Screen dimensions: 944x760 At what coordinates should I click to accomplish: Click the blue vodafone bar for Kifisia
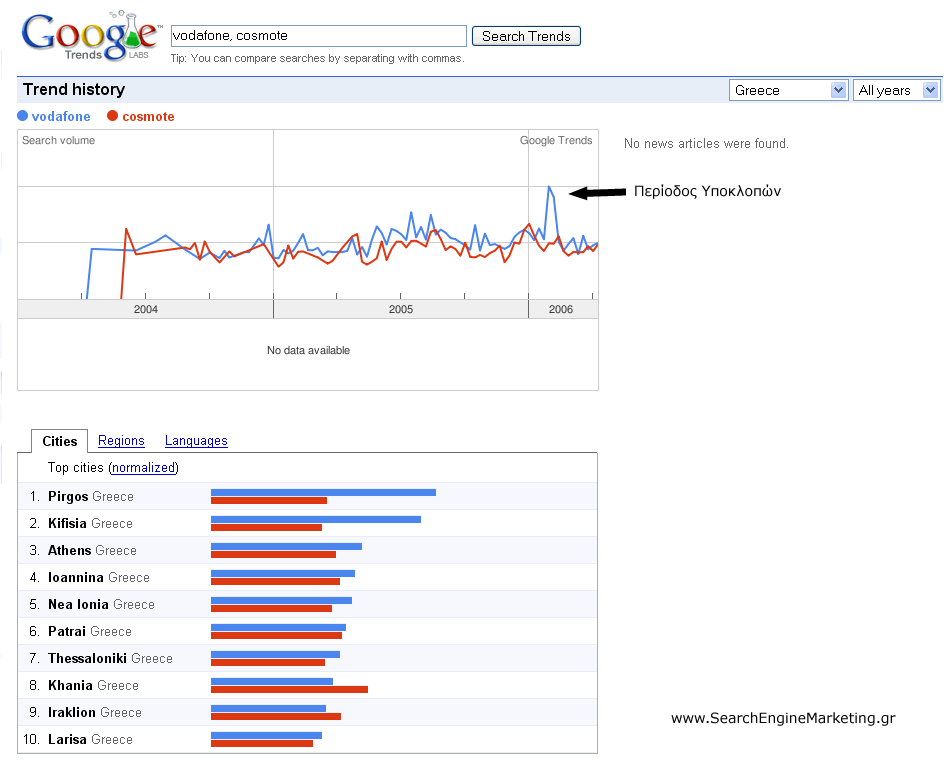[315, 520]
